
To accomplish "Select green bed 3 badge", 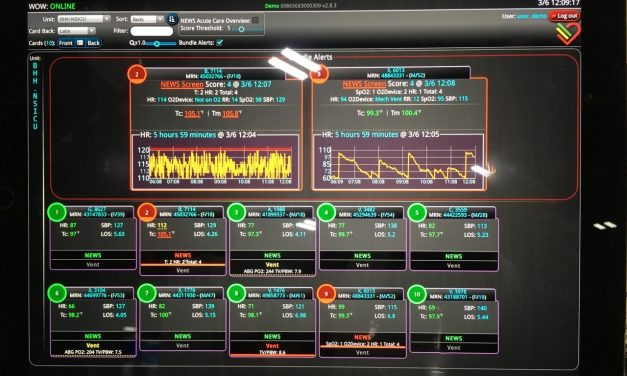I will [236, 212].
